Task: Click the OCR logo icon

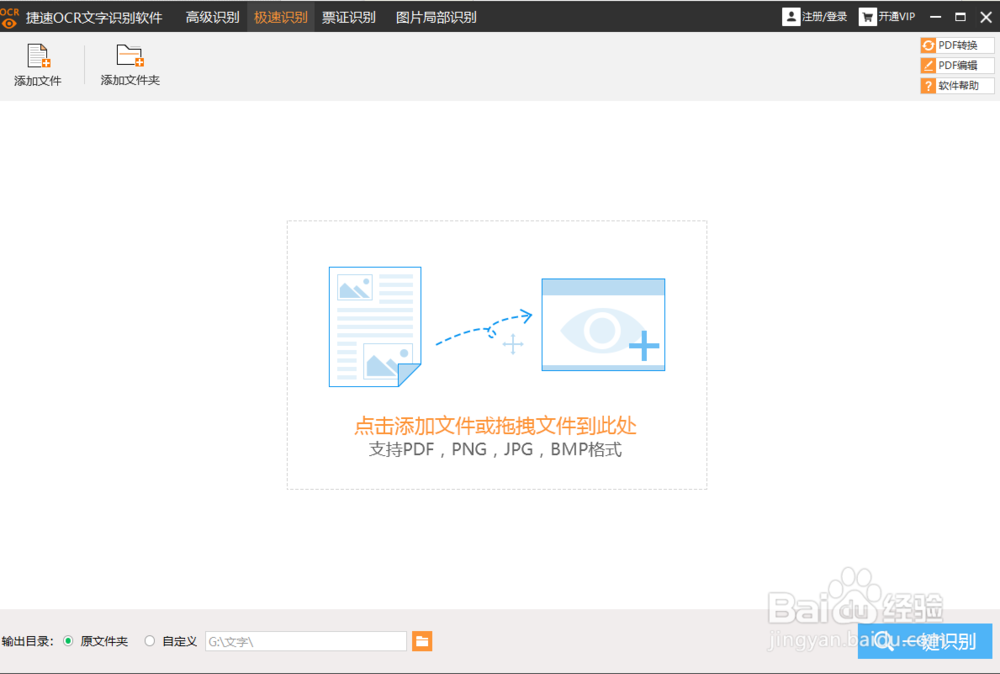Action: pos(11,16)
